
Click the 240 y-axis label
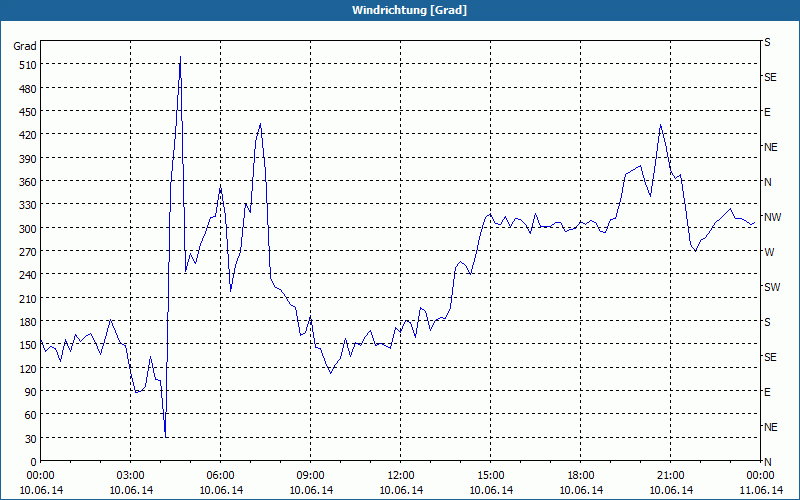28,276
